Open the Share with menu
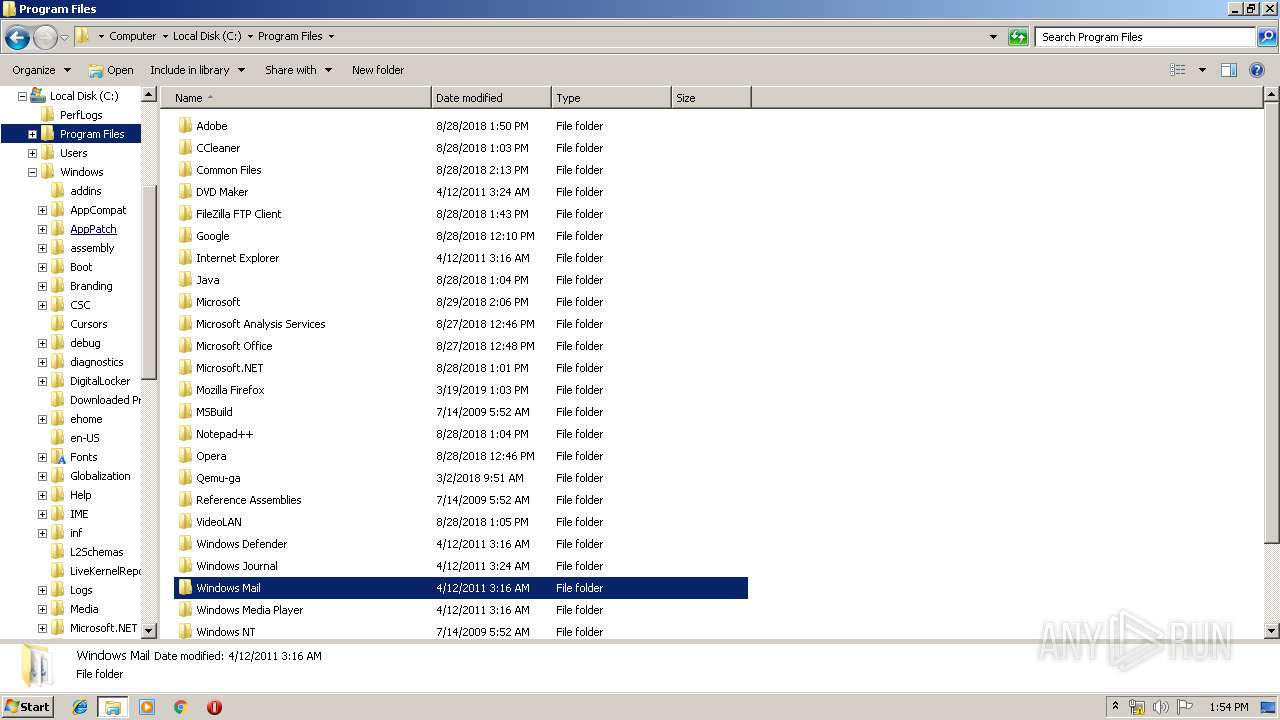Image resolution: width=1280 pixels, height=720 pixels. click(x=297, y=70)
